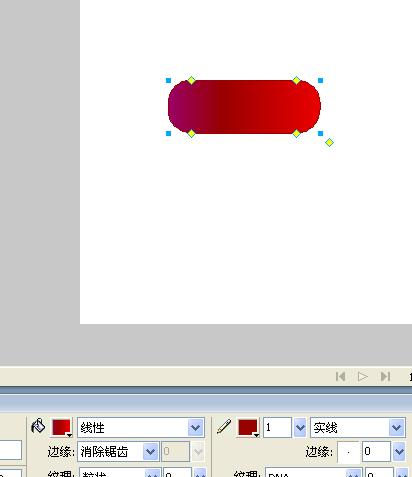
Task: Click the yellow diamond outside the bottom-right corner
Action: tap(329, 143)
